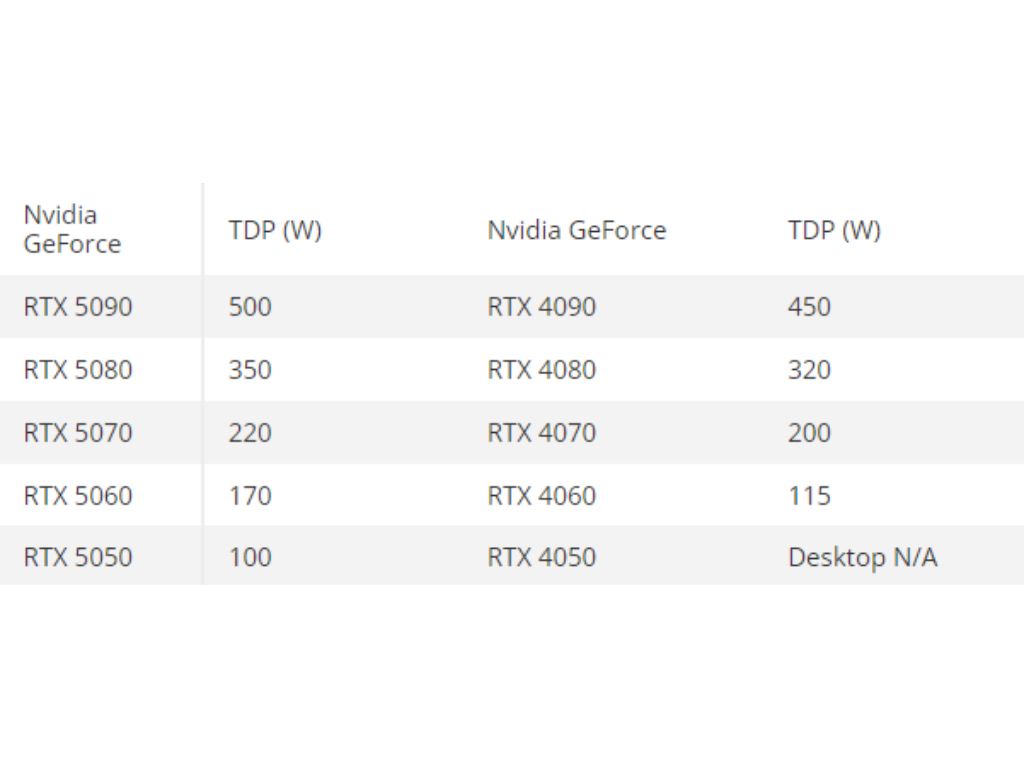Select the 450 TDP value
Viewport: 1024px width, 768px height.
[x=809, y=307]
